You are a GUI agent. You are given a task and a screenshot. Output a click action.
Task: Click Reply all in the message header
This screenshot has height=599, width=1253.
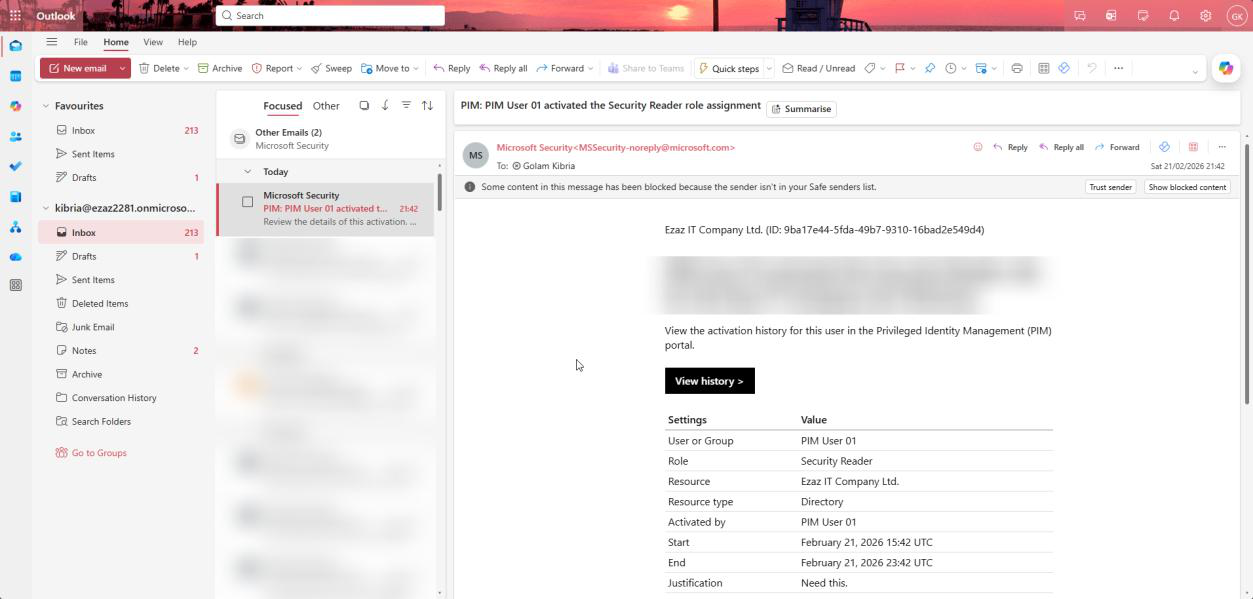(1061, 147)
